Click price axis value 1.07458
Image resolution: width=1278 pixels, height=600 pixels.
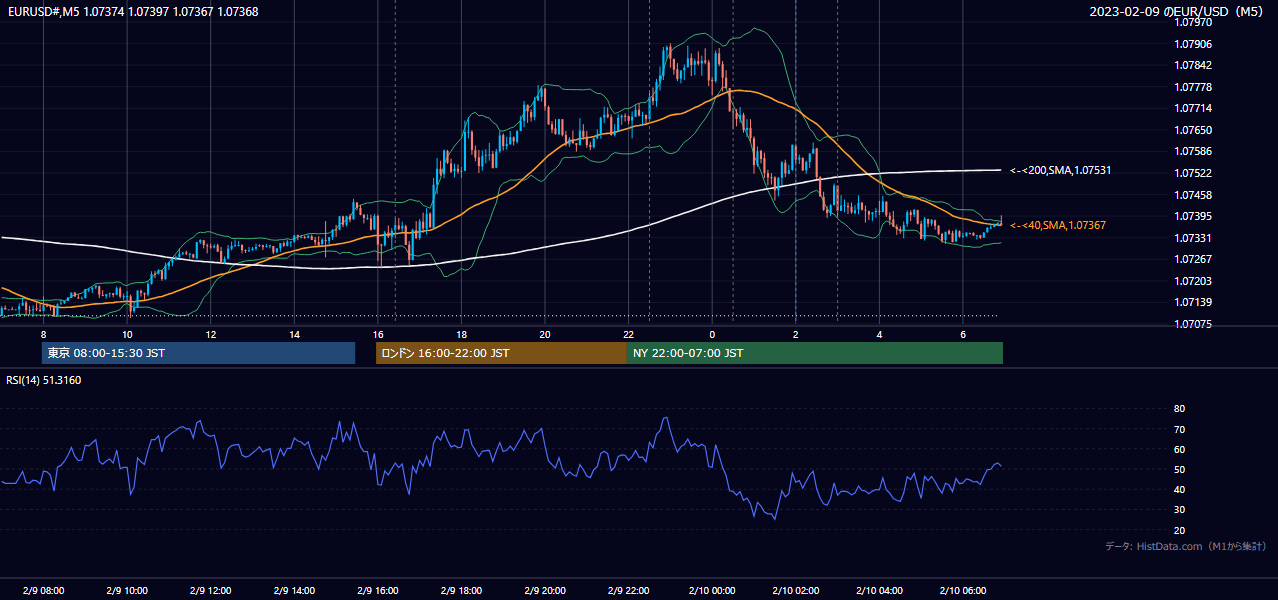(1192, 195)
